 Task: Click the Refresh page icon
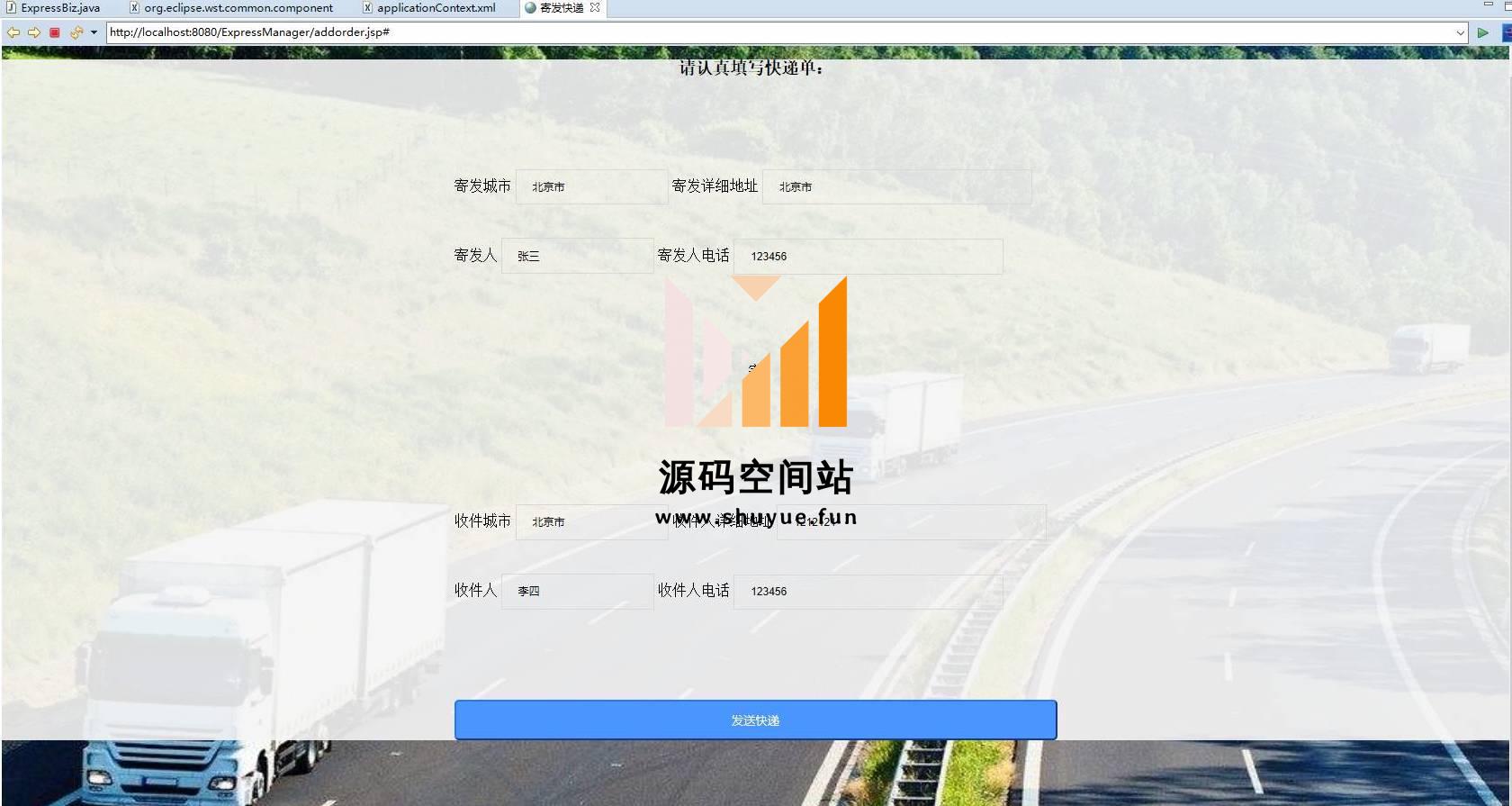(76, 32)
